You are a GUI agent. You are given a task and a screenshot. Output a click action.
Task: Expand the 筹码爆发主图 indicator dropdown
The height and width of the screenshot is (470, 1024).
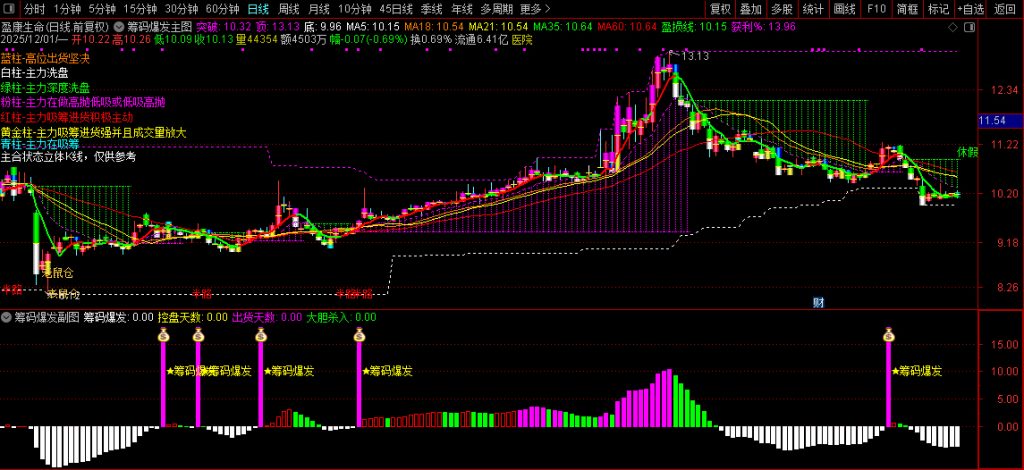click(120, 25)
